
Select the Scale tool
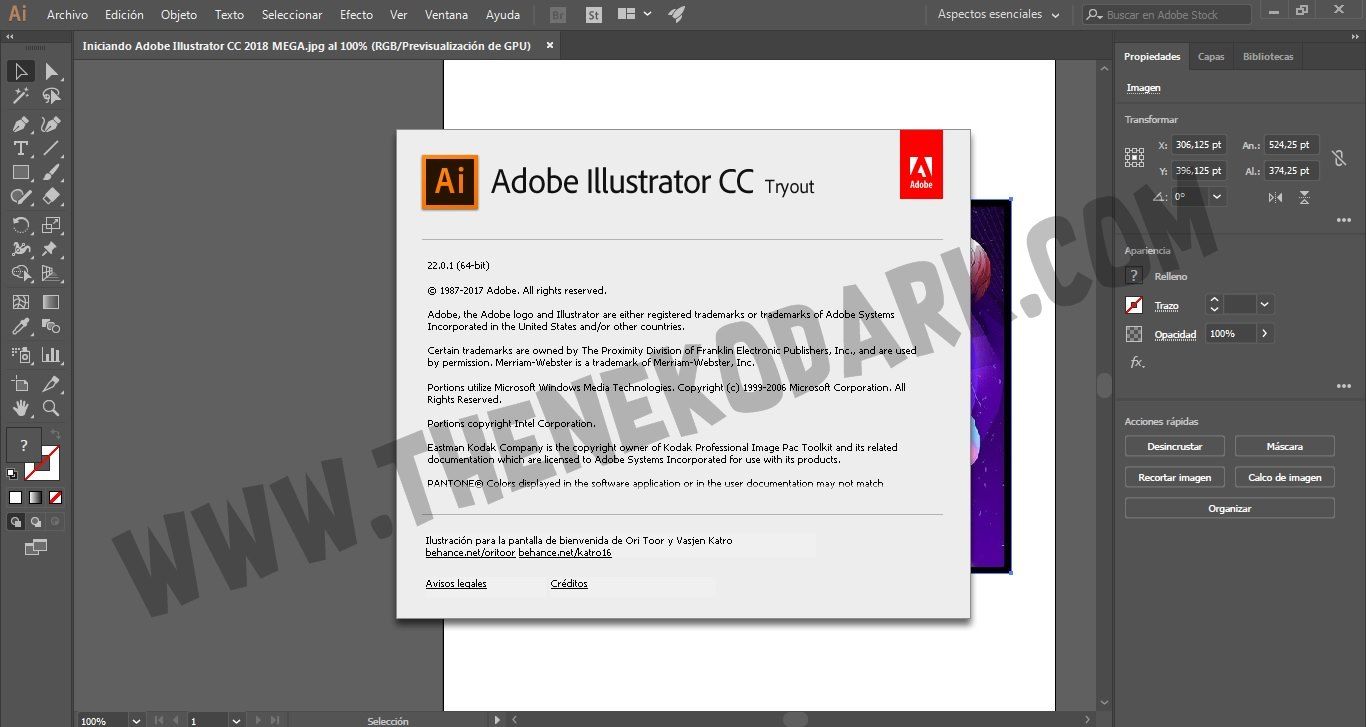pos(51,225)
